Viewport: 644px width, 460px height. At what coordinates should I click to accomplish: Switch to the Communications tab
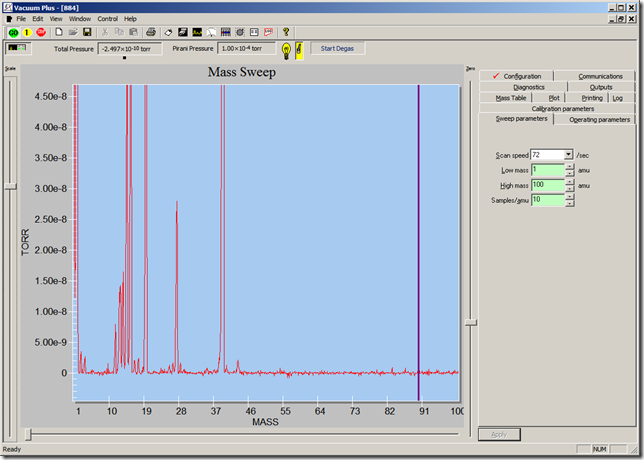595,76
